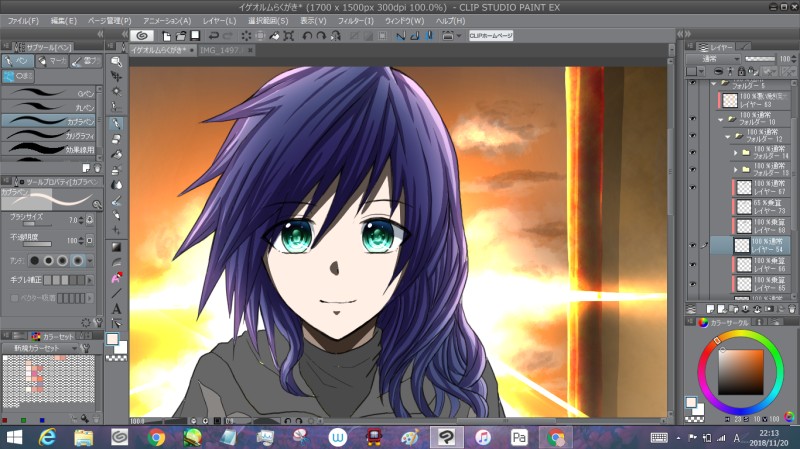Screen dimensions: 800x449
Task: Choose the strongest anti-aliasing circle option
Action: click(78, 261)
